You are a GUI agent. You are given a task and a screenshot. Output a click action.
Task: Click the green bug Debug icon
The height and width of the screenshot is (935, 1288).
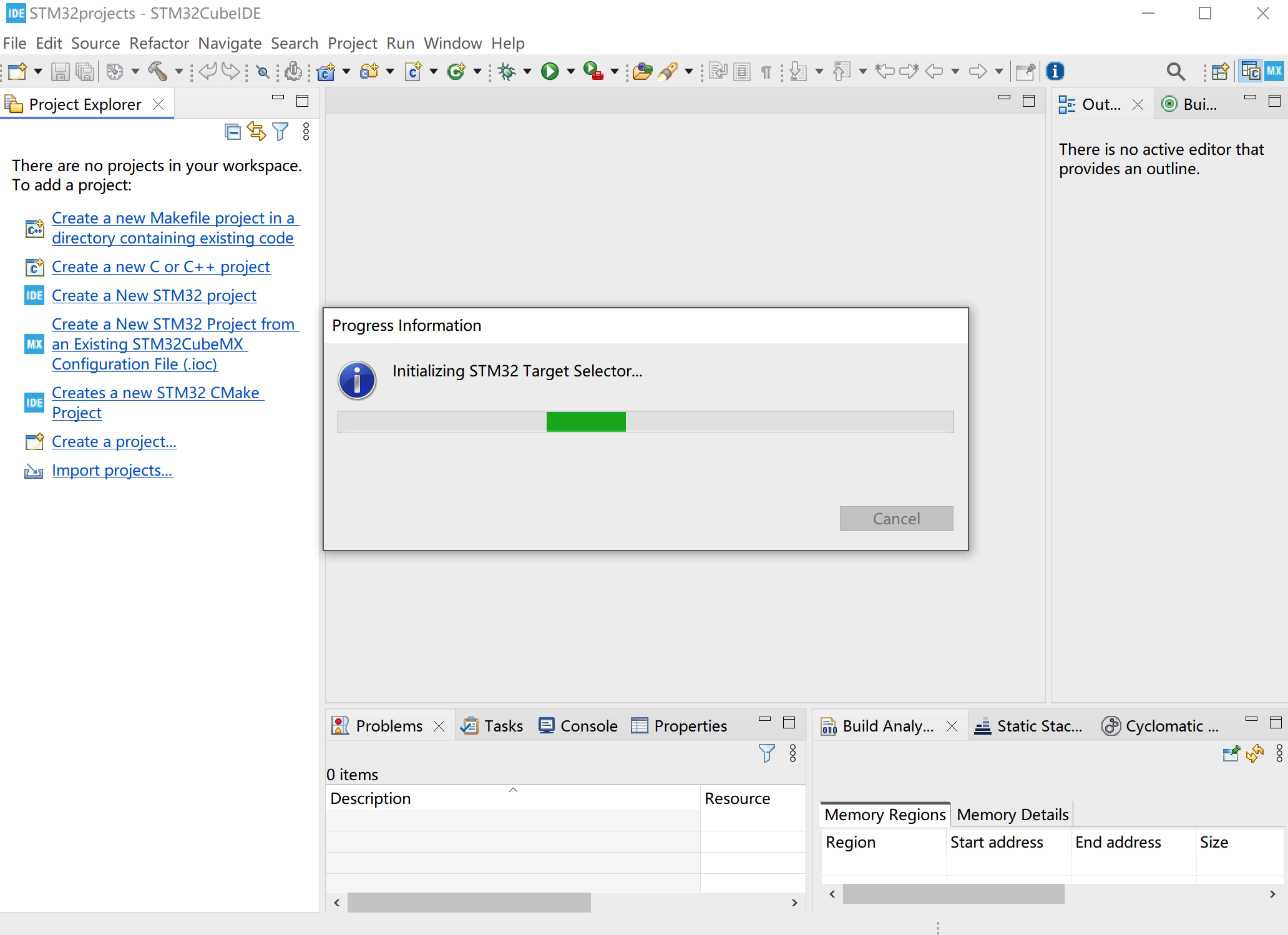507,71
